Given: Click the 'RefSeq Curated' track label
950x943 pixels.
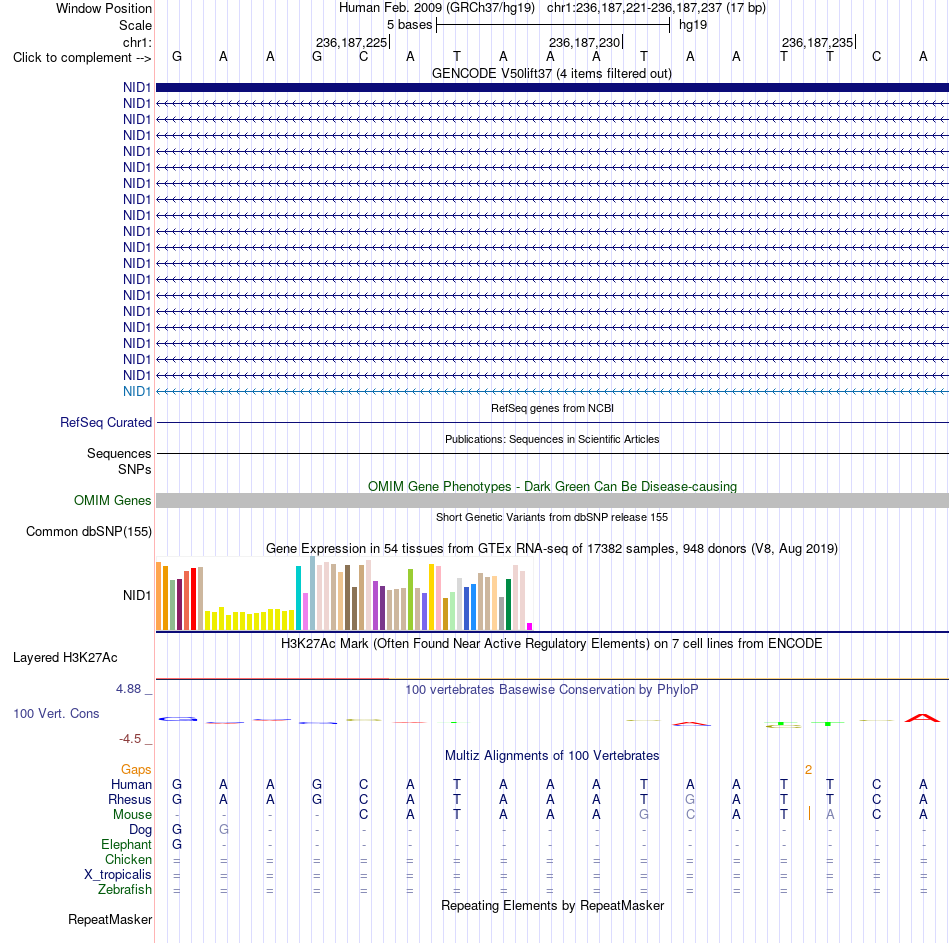Looking at the screenshot, I should pos(105,422).
